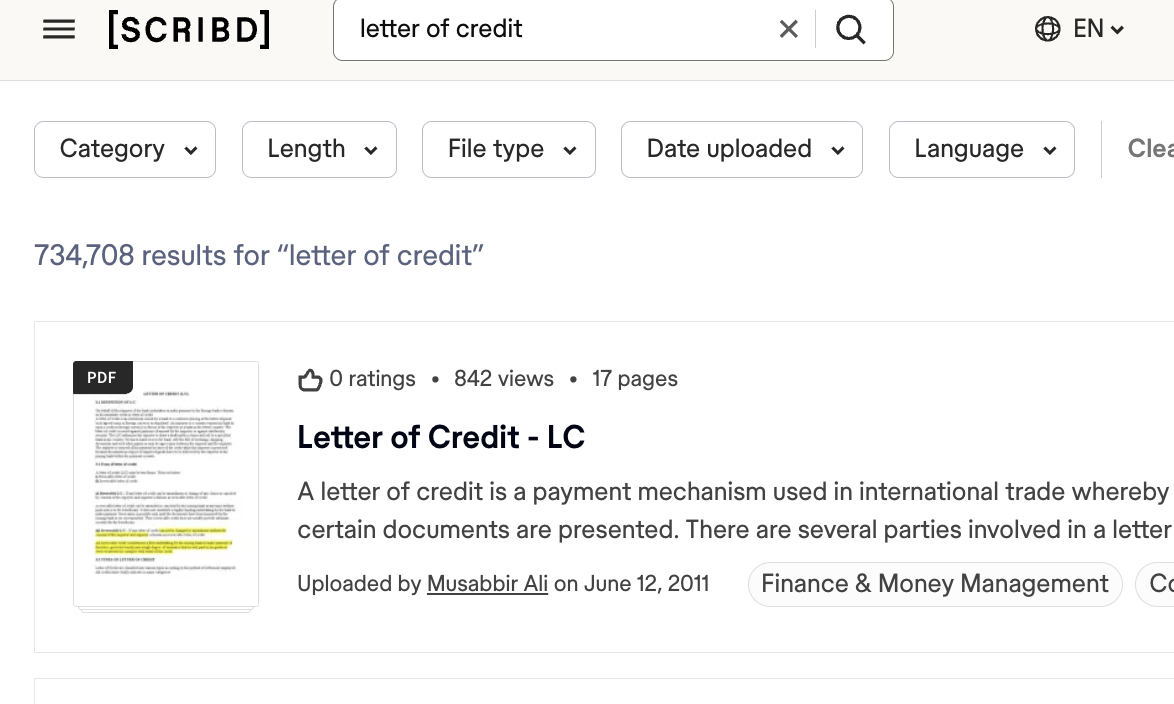Viewport: 1174px width, 704px height.
Task: Open the hamburger navigation menu
Action: 59,29
